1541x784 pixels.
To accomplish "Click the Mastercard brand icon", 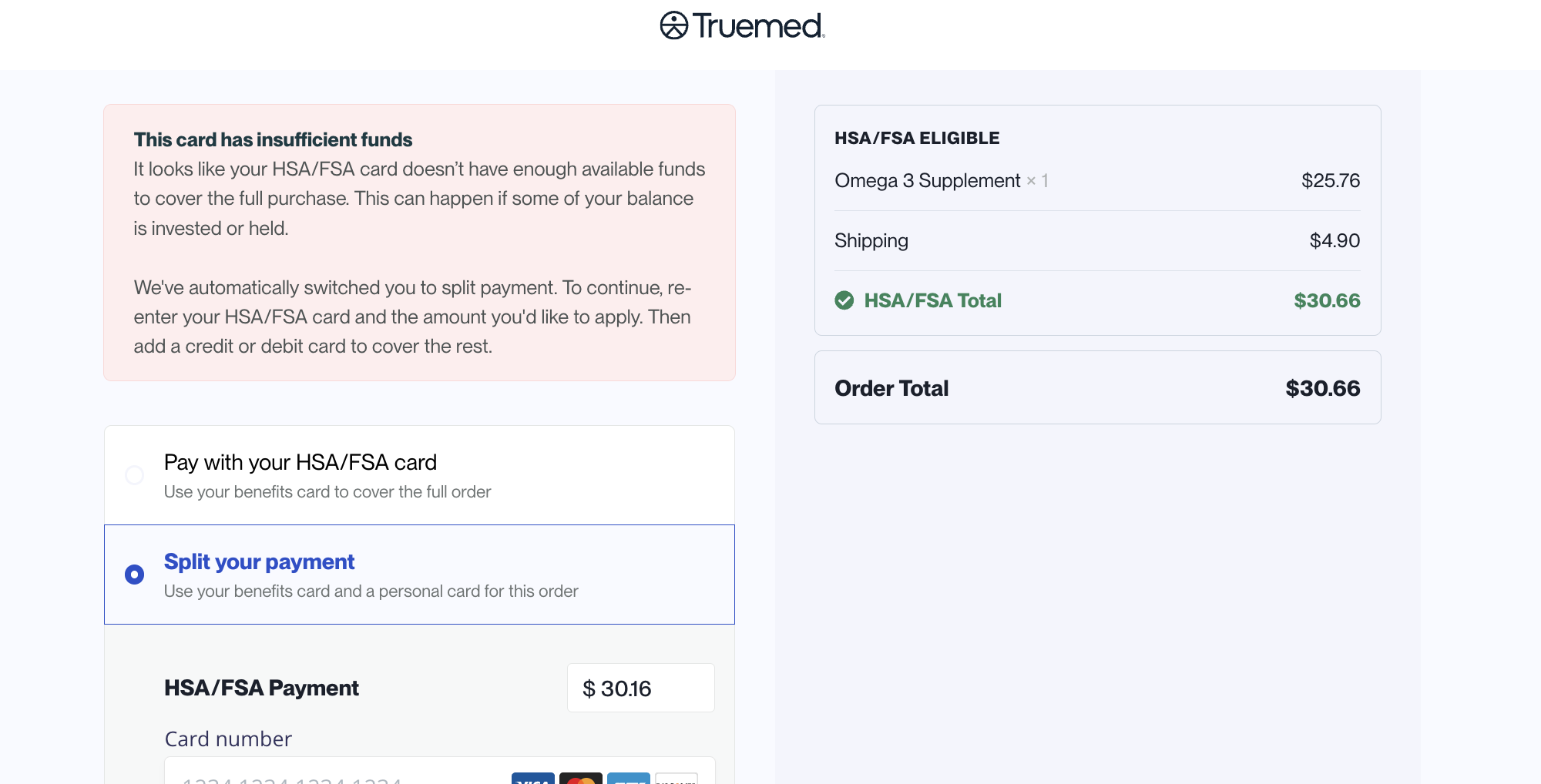I will [581, 779].
